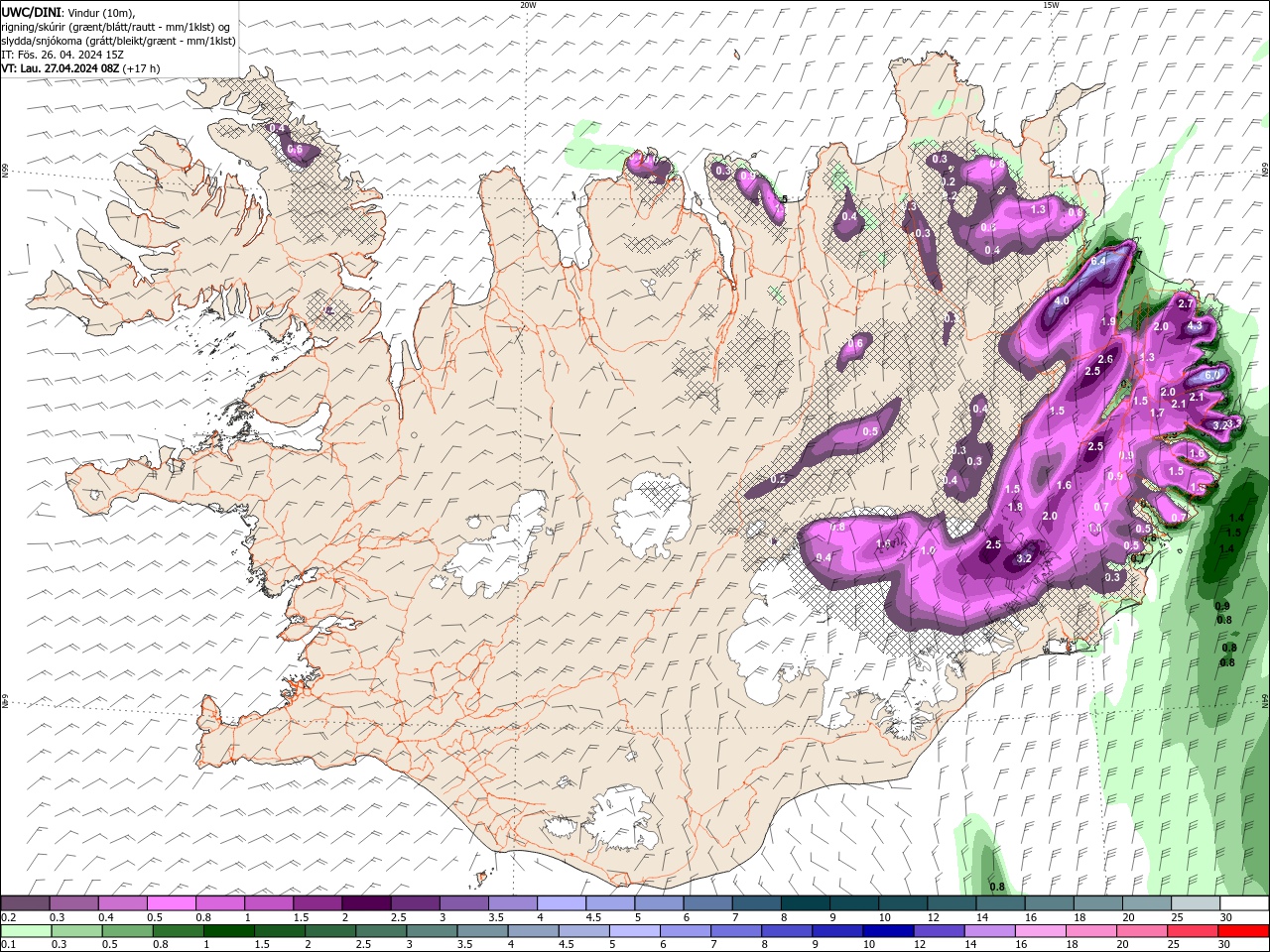Click the bright pink 0.5 snow legend swatch
This screenshot has width=1270, height=952.
coord(171,903)
